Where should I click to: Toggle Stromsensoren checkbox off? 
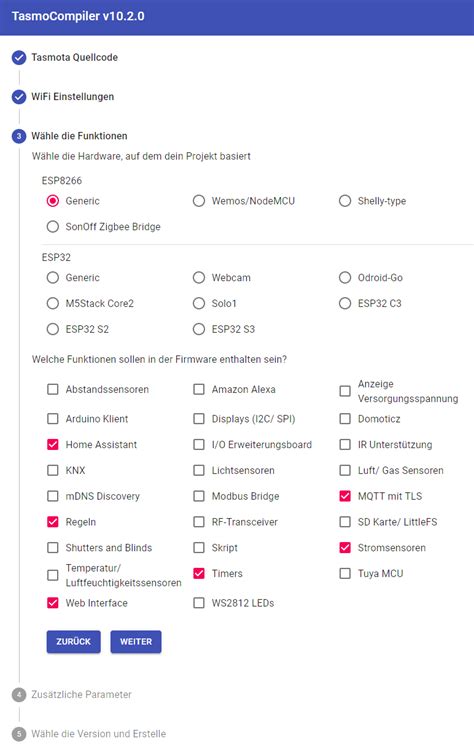[x=345, y=548]
